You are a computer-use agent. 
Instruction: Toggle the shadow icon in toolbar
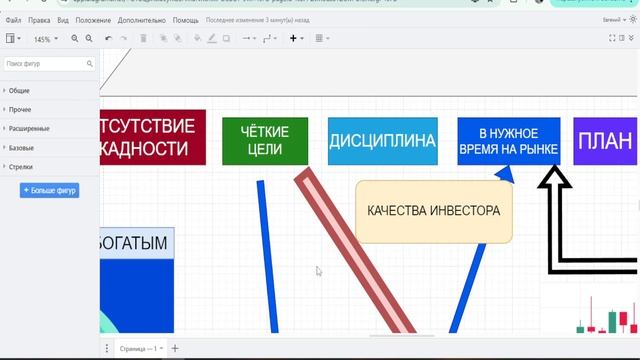pos(226,38)
